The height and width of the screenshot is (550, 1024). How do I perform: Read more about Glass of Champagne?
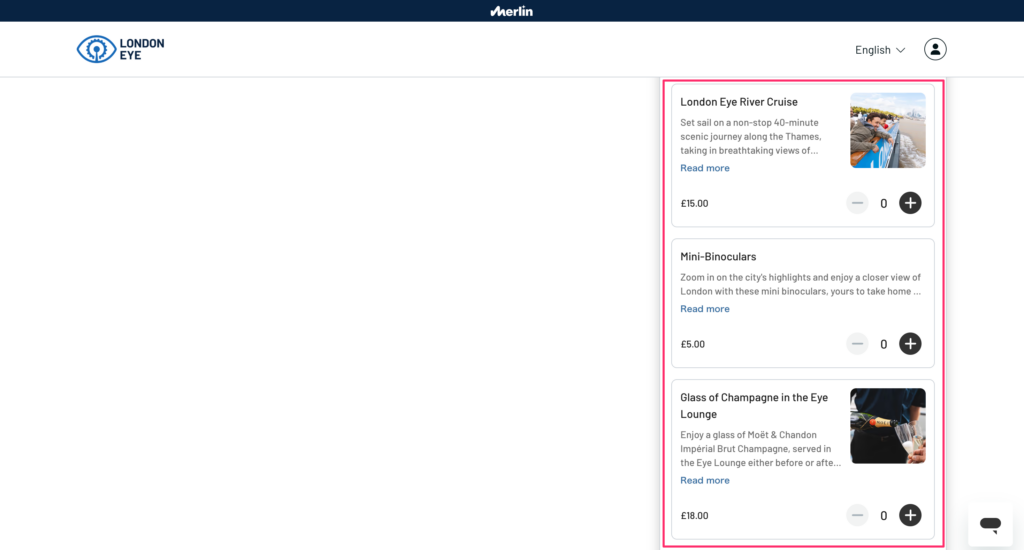click(x=705, y=480)
